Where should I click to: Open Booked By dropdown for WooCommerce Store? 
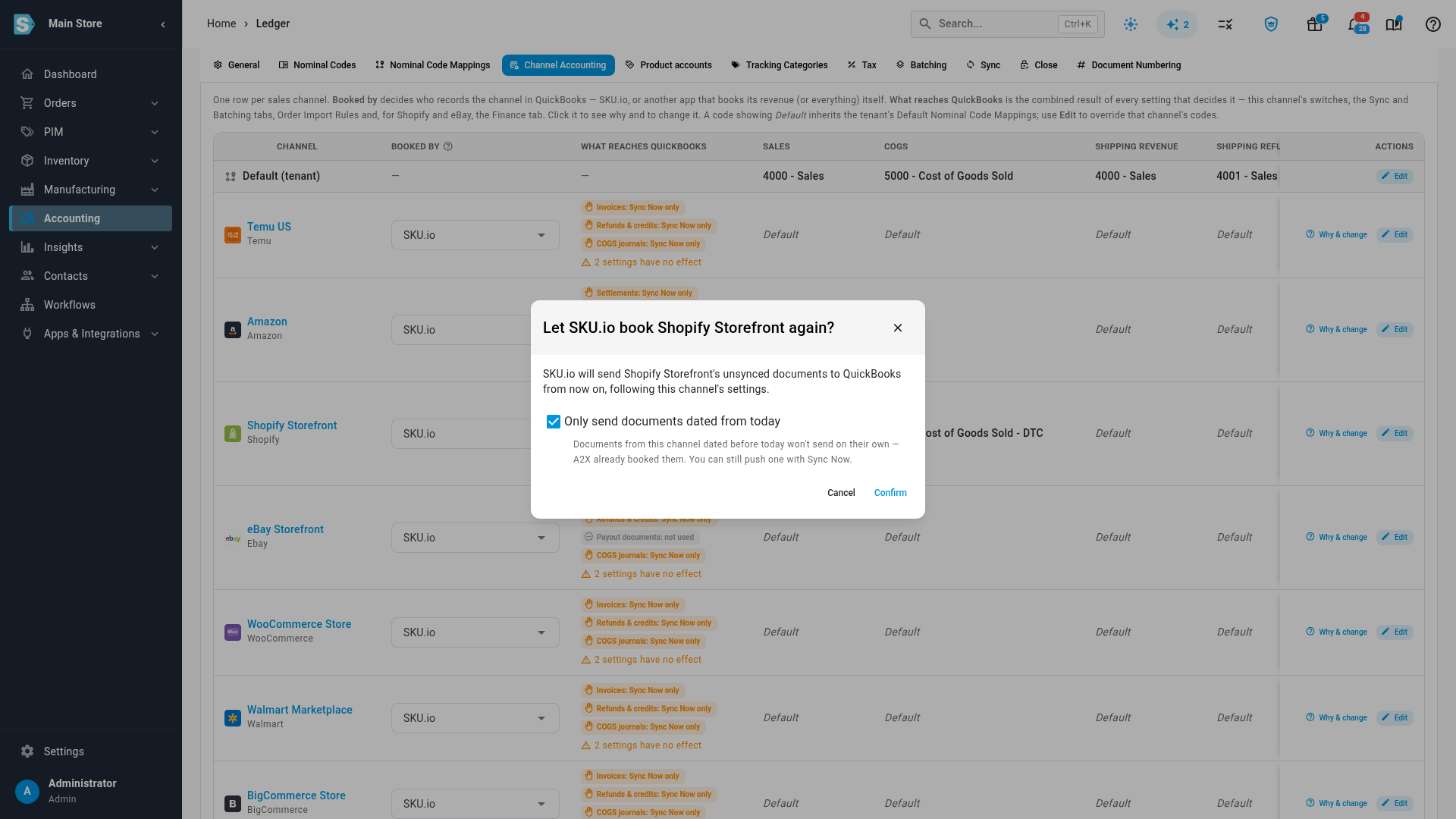(x=475, y=632)
